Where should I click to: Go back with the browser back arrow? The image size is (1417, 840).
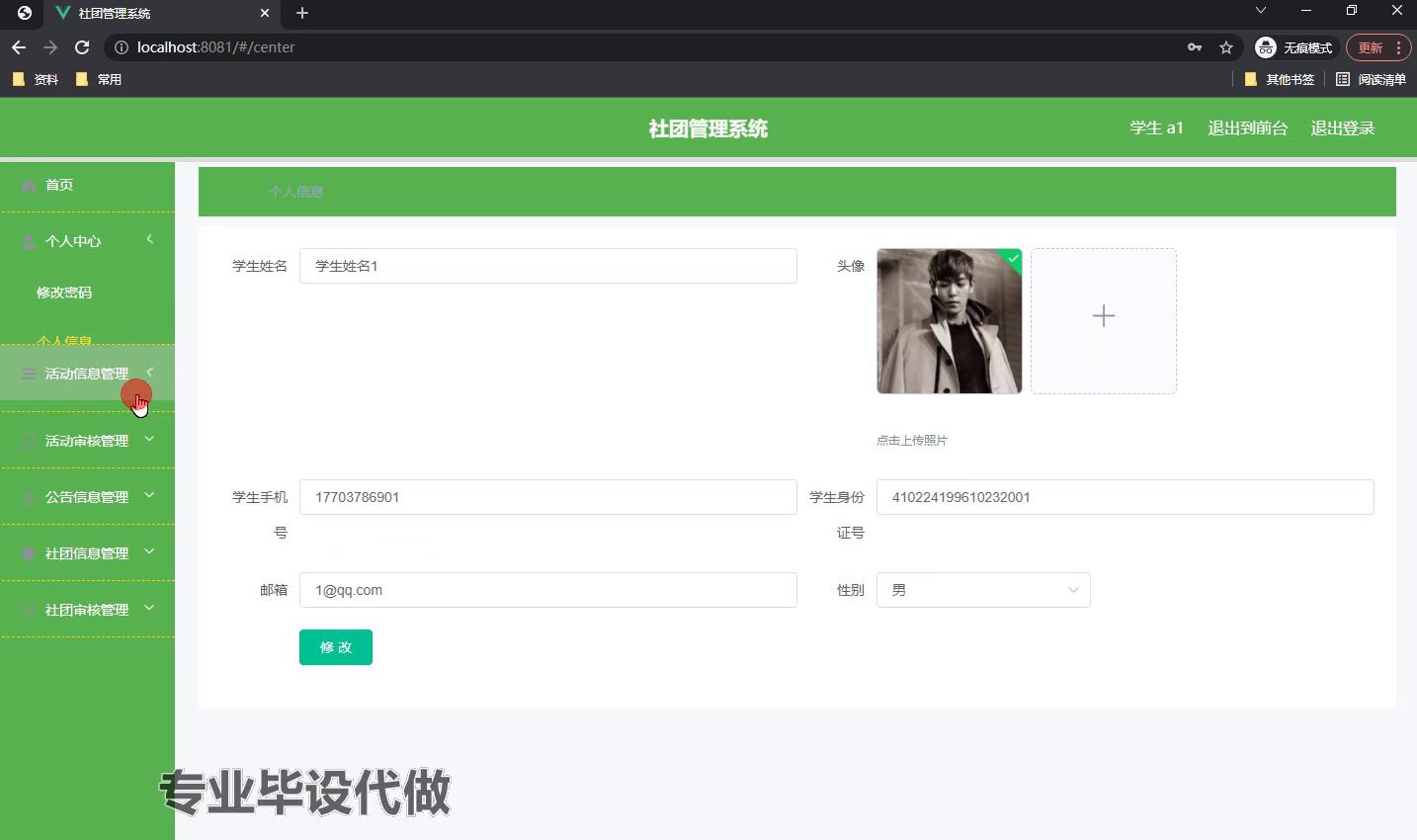click(19, 47)
